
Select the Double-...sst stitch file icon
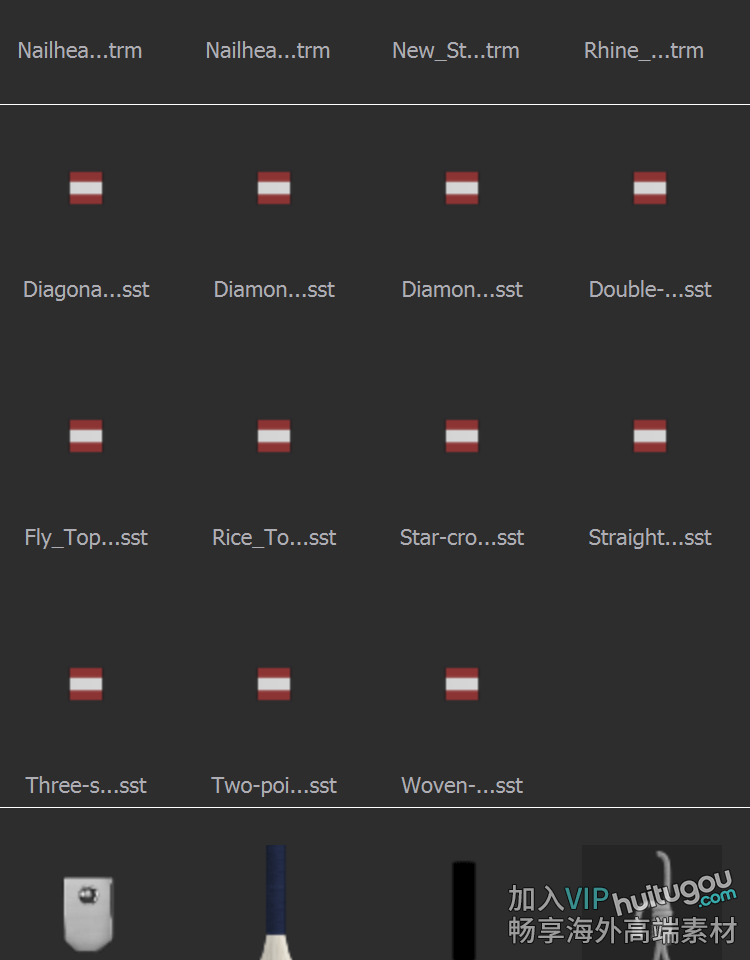click(x=650, y=188)
